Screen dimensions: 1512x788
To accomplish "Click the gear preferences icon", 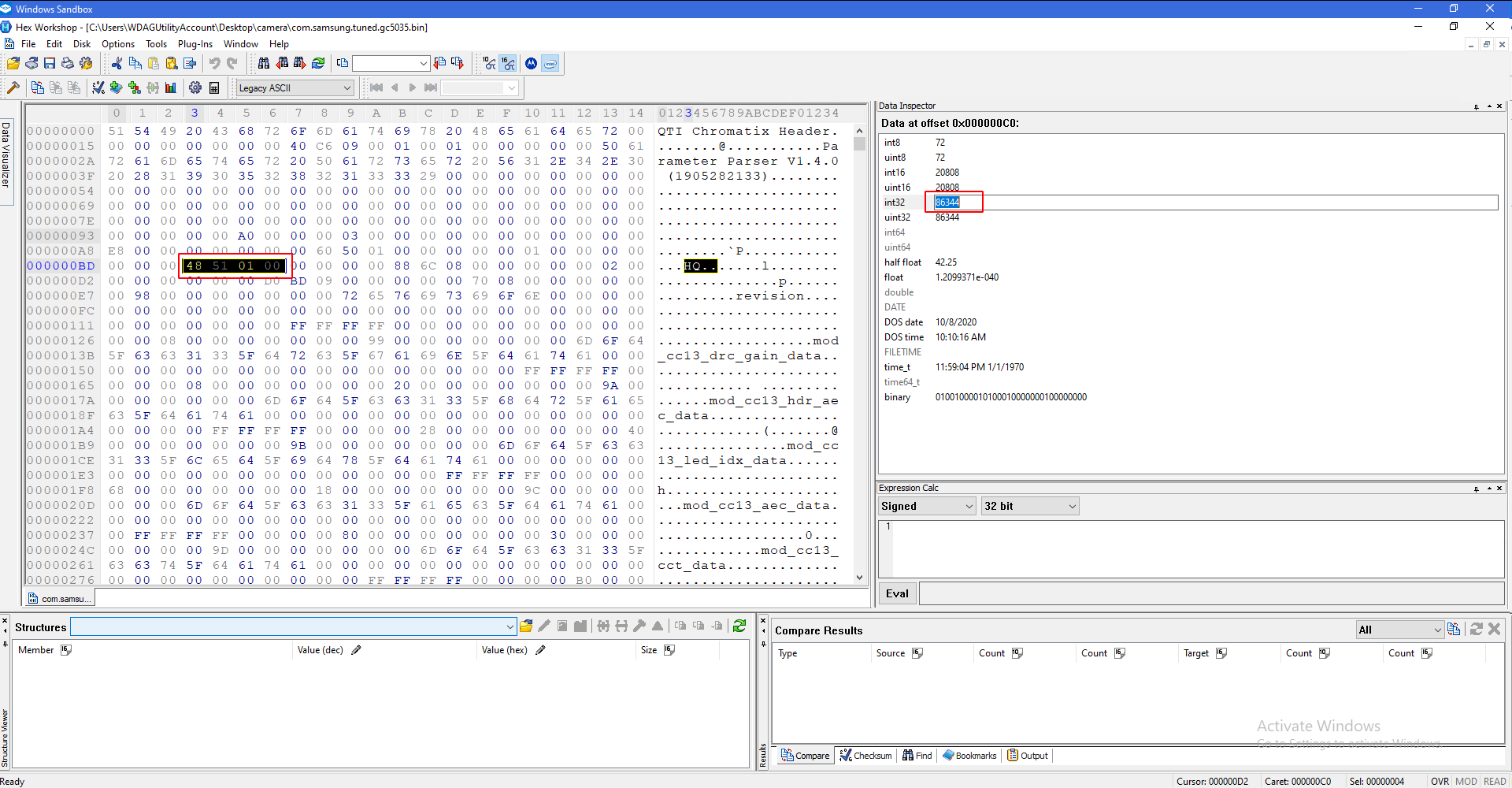I will [x=195, y=87].
